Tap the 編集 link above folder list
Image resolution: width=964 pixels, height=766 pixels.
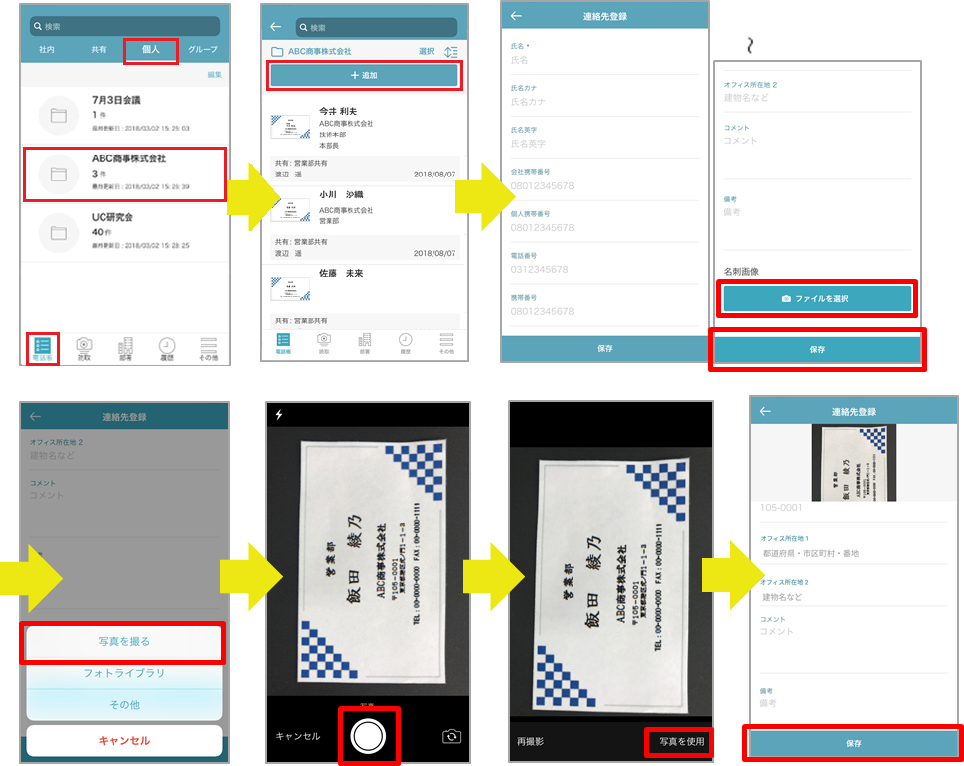pyautogui.click(x=214, y=75)
